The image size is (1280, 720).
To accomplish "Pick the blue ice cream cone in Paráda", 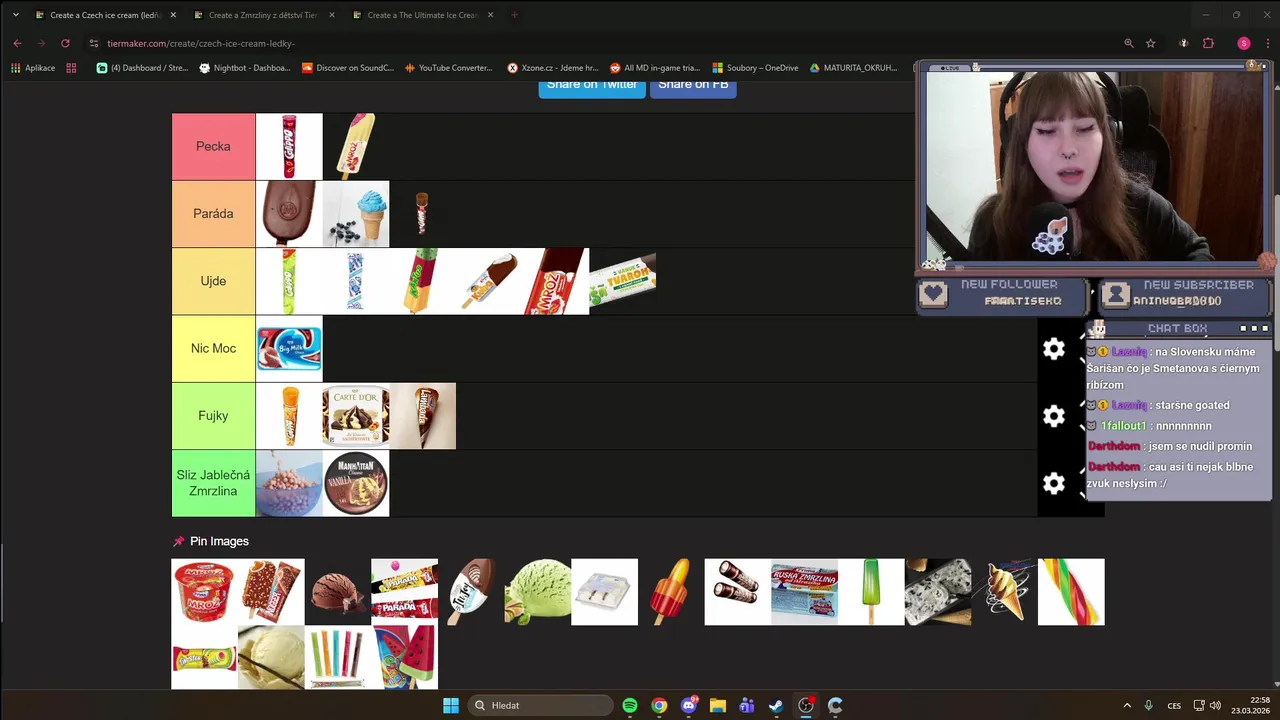I will (356, 214).
